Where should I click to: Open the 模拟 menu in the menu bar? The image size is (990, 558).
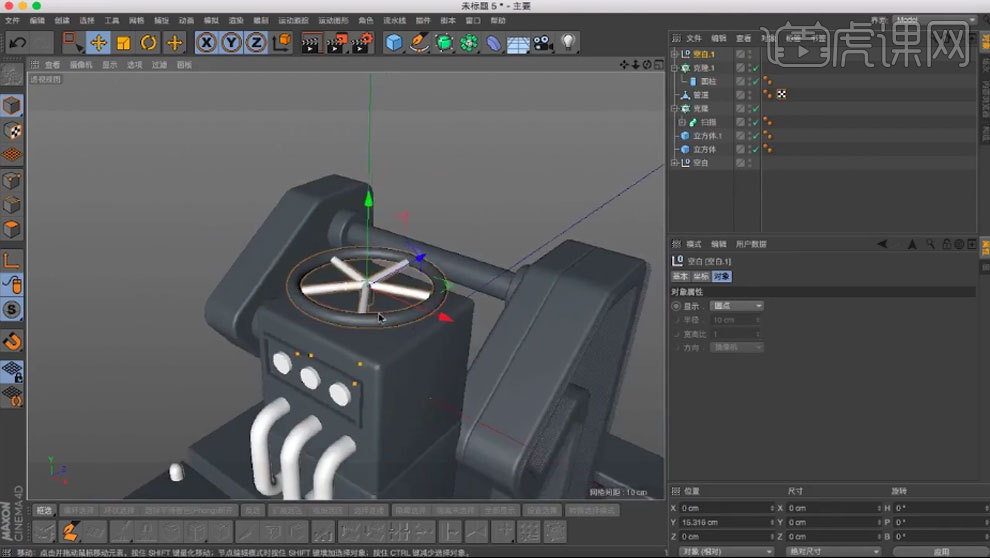pyautogui.click(x=211, y=20)
